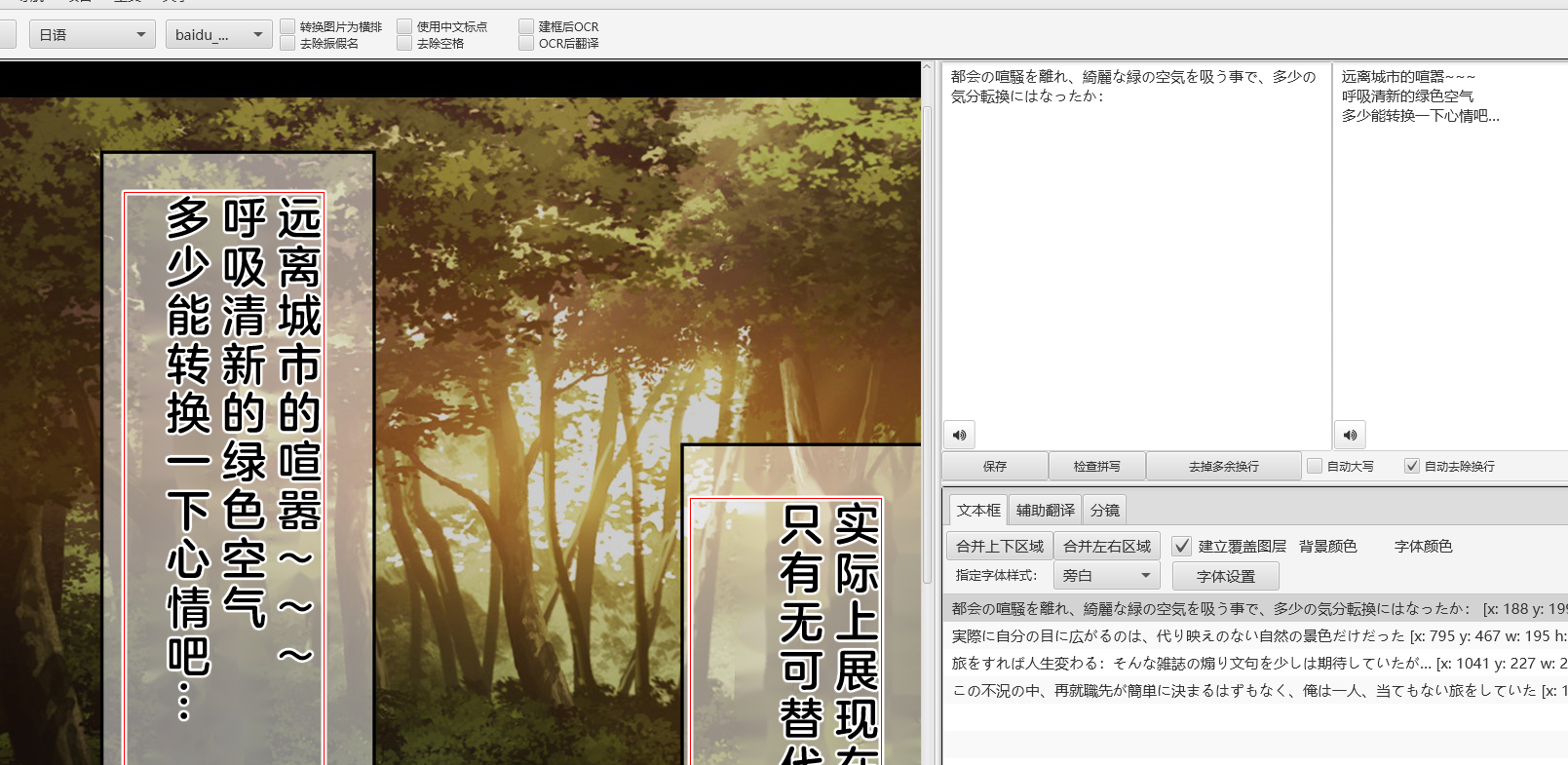Enable OCR后翻译 checkbox

526,43
